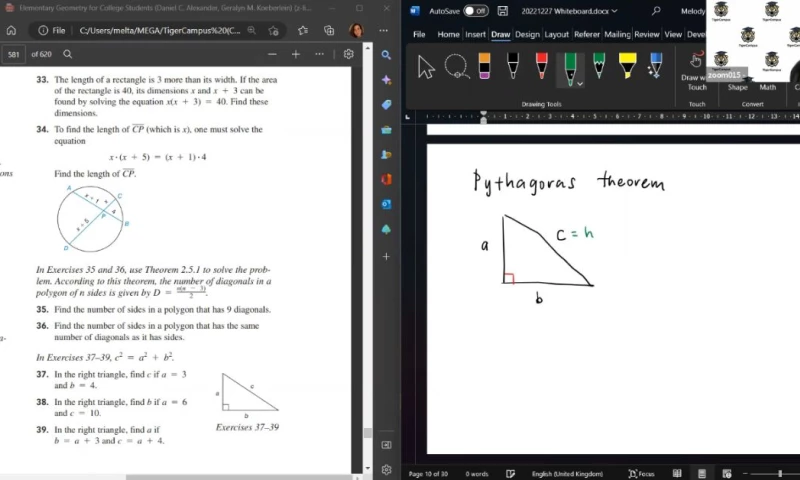Click the indent marker on the ruler

click(x=484, y=117)
